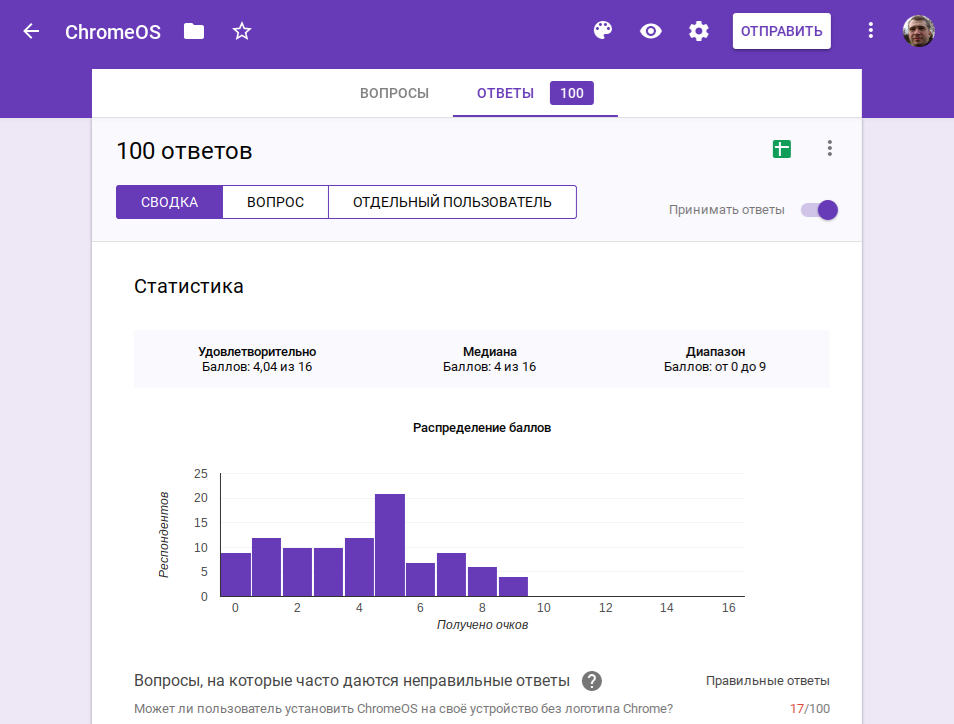This screenshot has width=954, height=724.
Task: Click the tallest histogram bar at 5
Action: [390, 545]
